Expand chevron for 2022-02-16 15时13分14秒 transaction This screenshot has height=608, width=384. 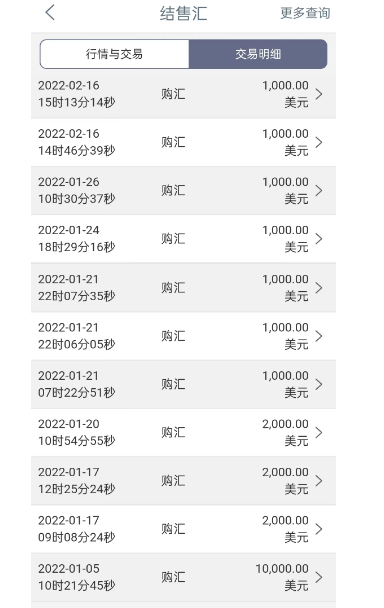(319, 94)
